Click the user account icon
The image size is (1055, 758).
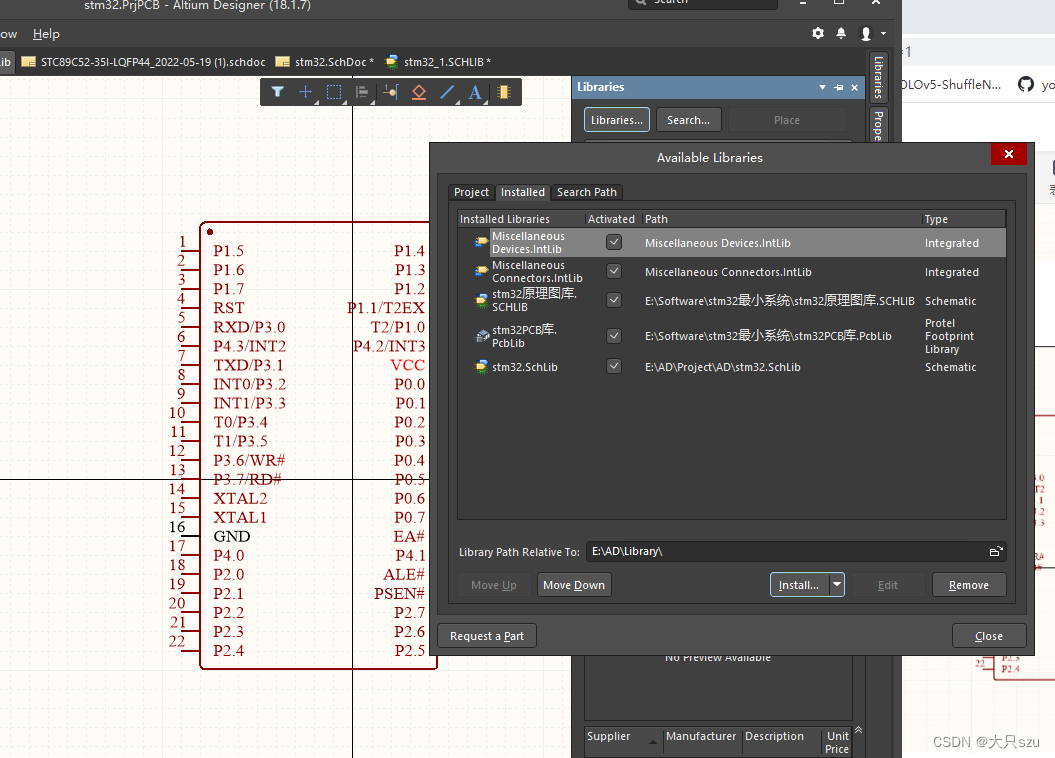(866, 34)
